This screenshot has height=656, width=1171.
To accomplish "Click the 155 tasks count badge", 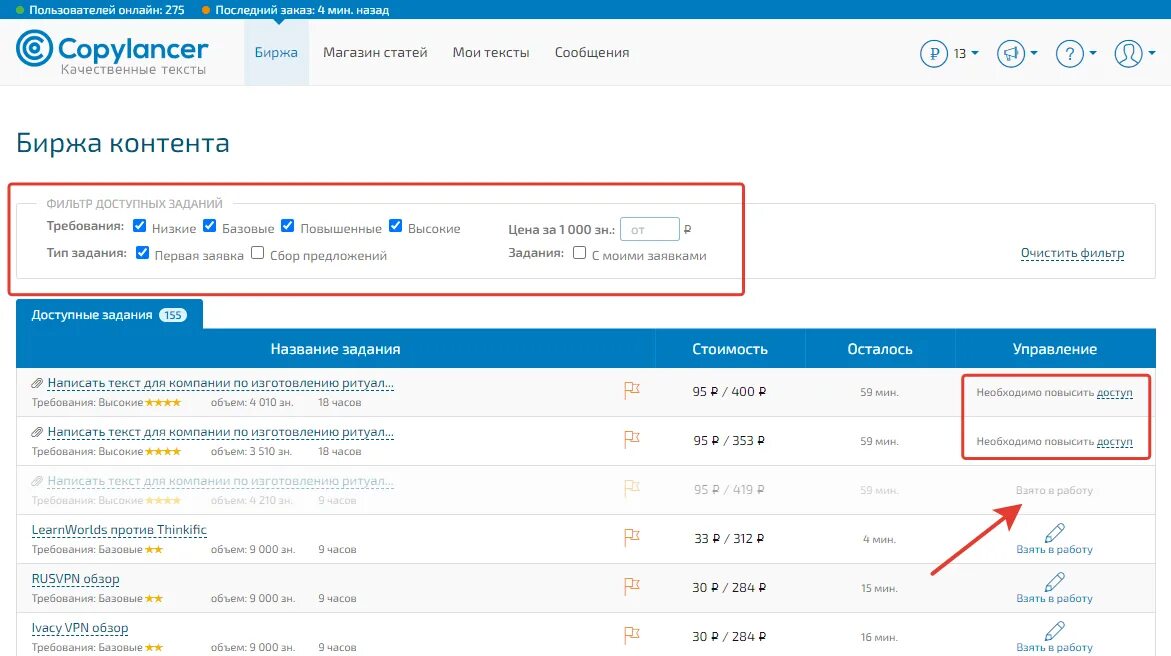I will coord(173,315).
